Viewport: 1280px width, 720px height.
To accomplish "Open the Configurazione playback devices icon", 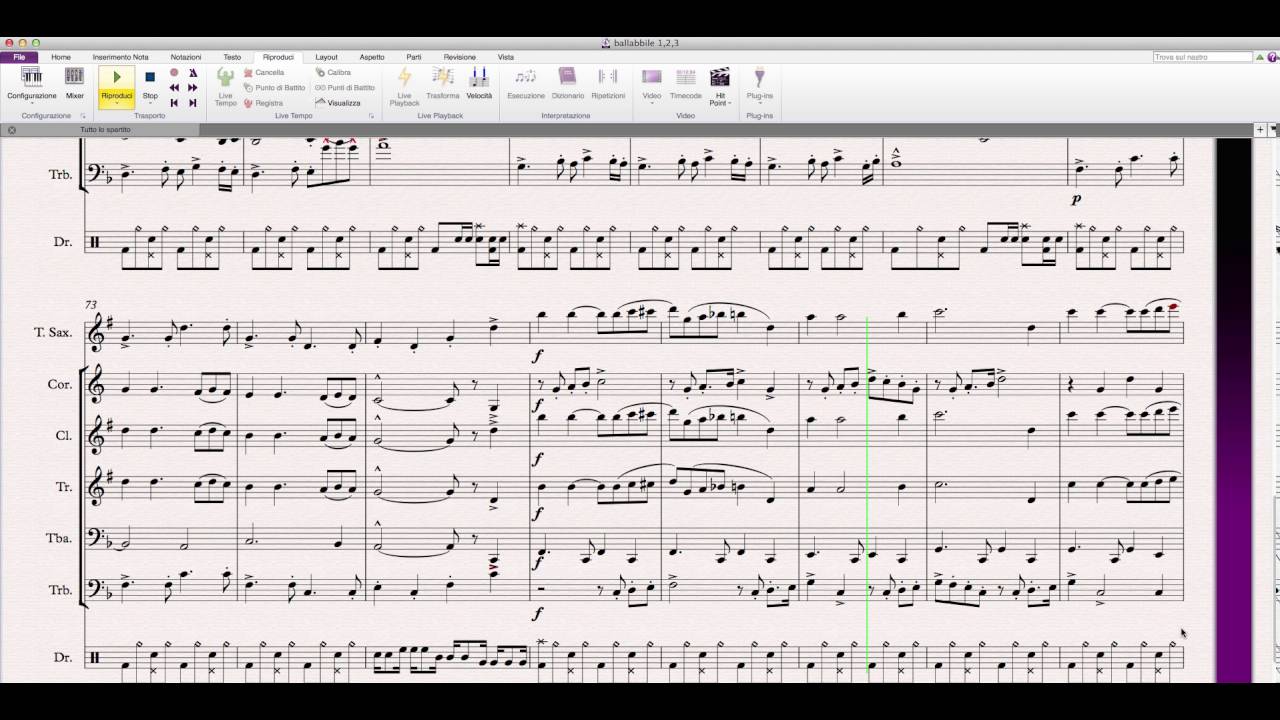I will tap(32, 77).
